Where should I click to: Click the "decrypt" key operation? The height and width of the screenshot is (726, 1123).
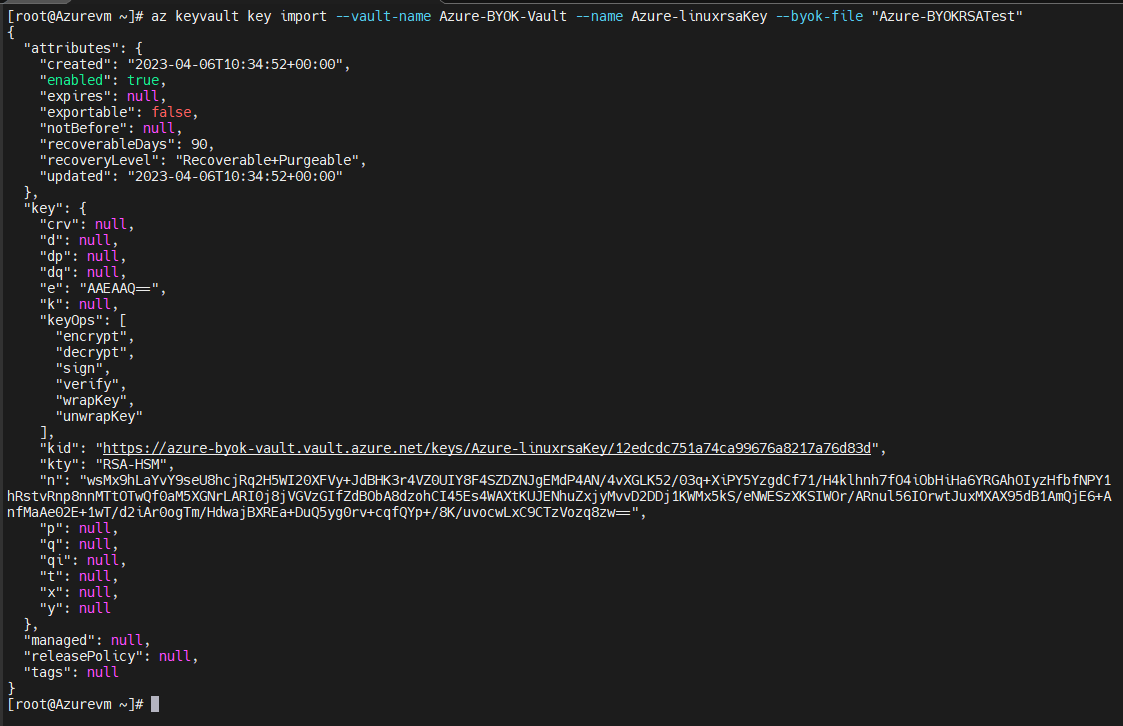point(91,352)
